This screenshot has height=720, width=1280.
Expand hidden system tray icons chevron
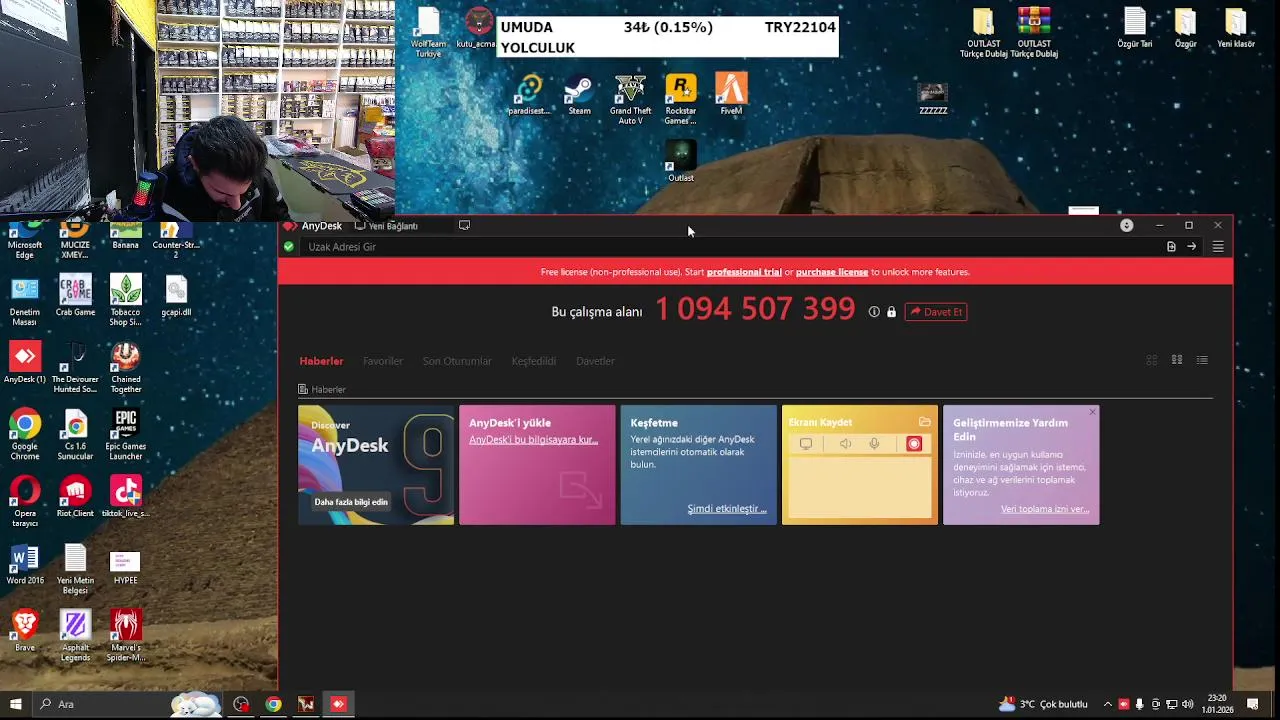[1107, 704]
